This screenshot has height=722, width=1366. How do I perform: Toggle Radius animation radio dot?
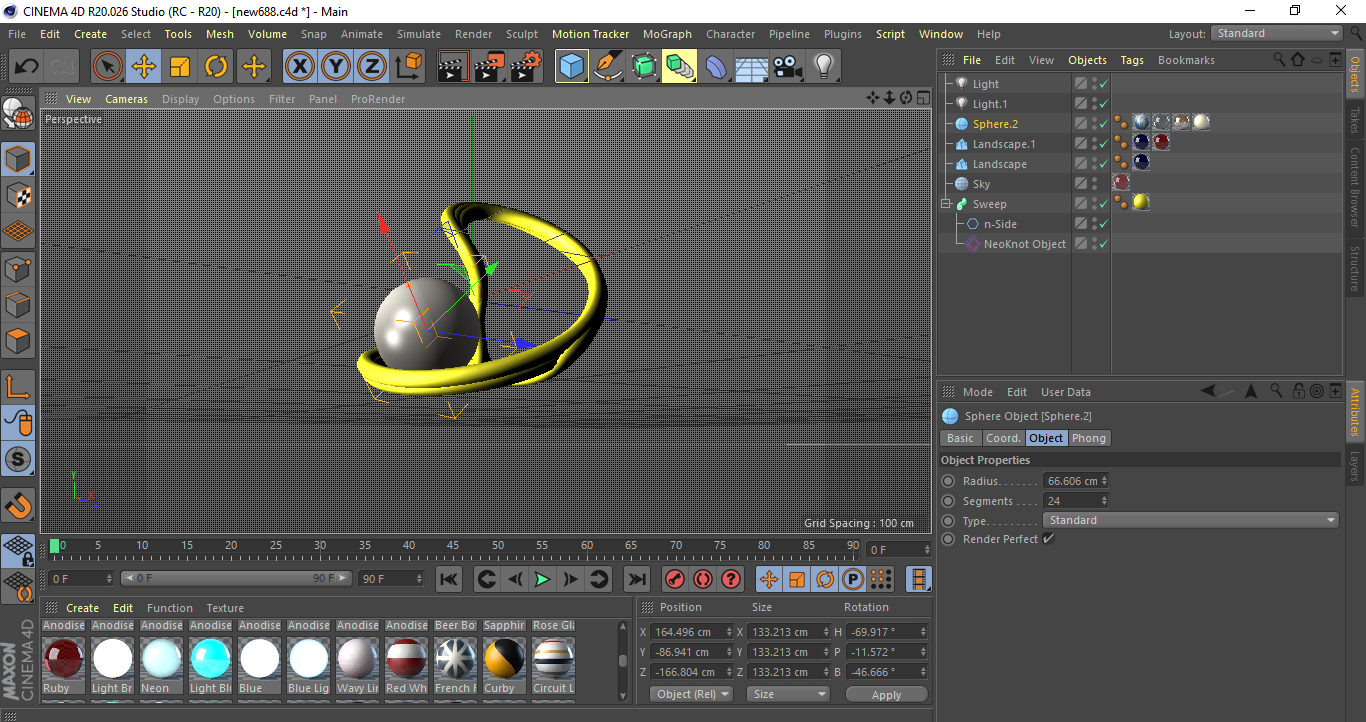pos(948,481)
